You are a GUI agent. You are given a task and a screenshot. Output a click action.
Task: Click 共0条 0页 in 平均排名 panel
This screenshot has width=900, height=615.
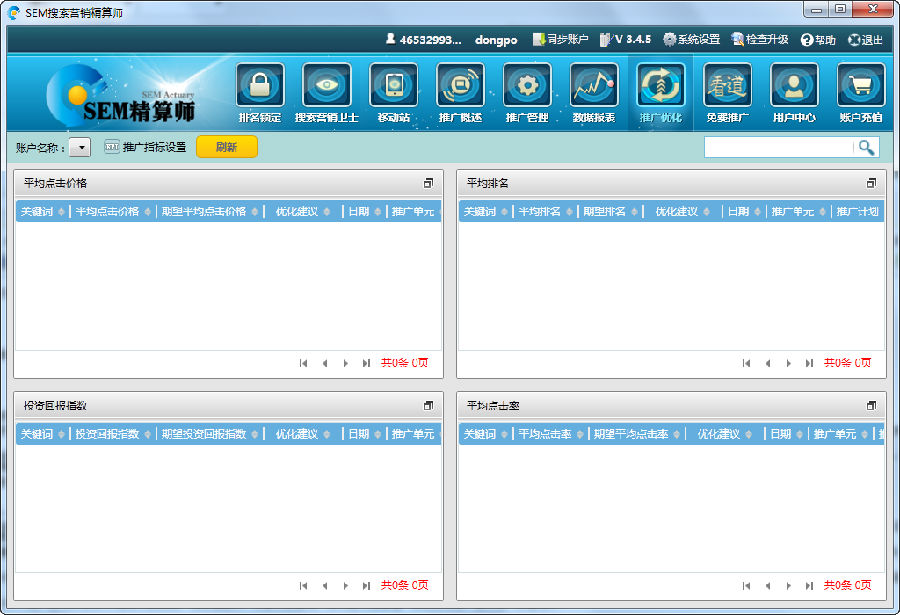point(847,363)
